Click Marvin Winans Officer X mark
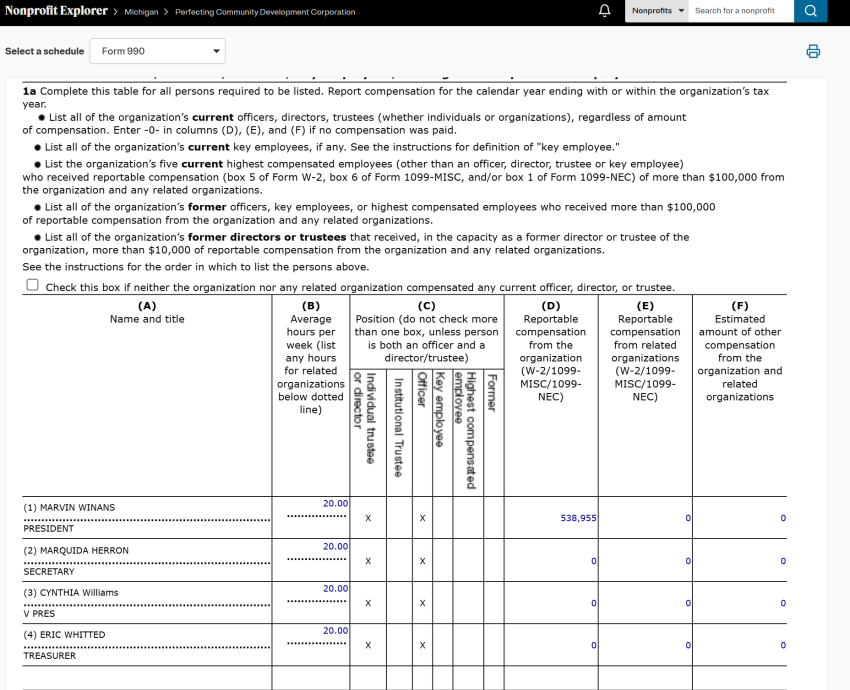850x690 pixels. 422,518
